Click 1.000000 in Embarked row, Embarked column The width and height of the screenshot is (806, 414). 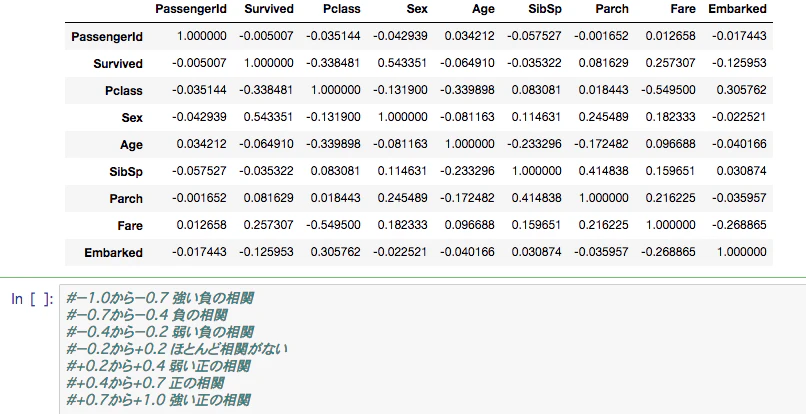(x=741, y=251)
